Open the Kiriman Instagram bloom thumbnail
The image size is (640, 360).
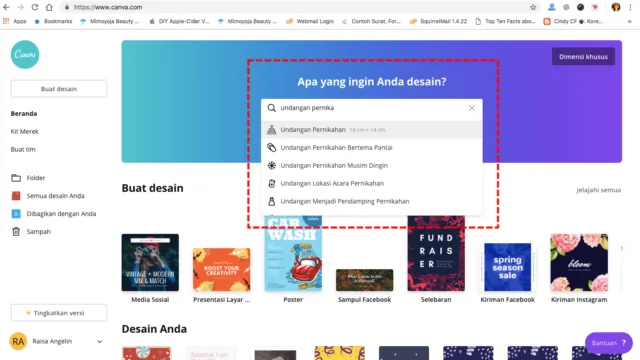click(x=579, y=262)
